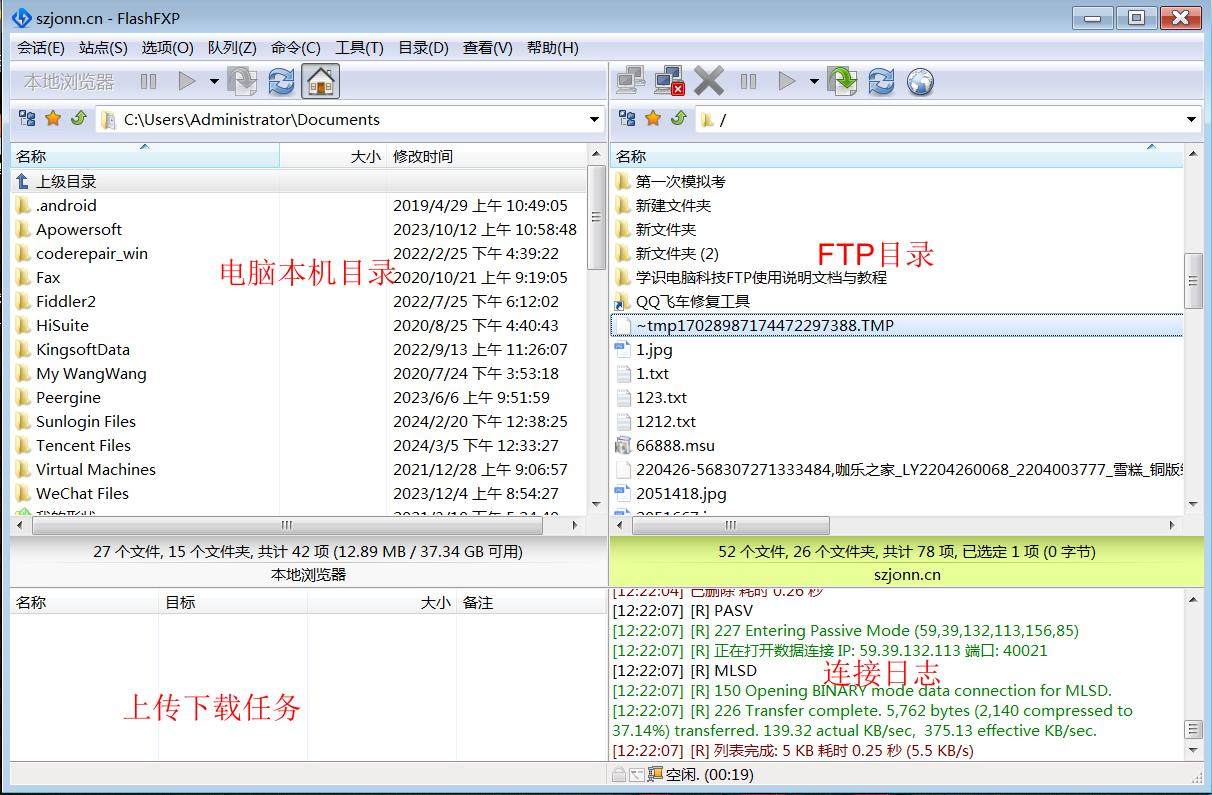This screenshot has height=795, width=1212.
Task: Open the 工具(T) menu
Action: pos(359,47)
